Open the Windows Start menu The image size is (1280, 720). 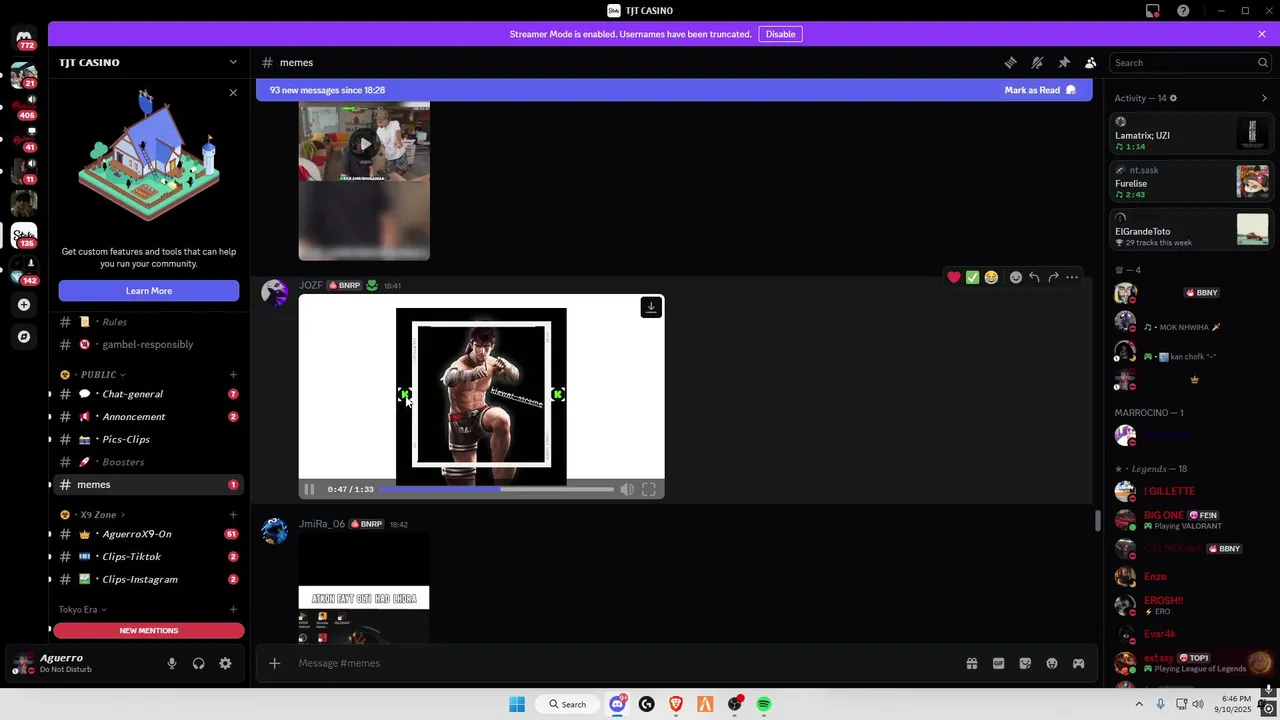[517, 704]
